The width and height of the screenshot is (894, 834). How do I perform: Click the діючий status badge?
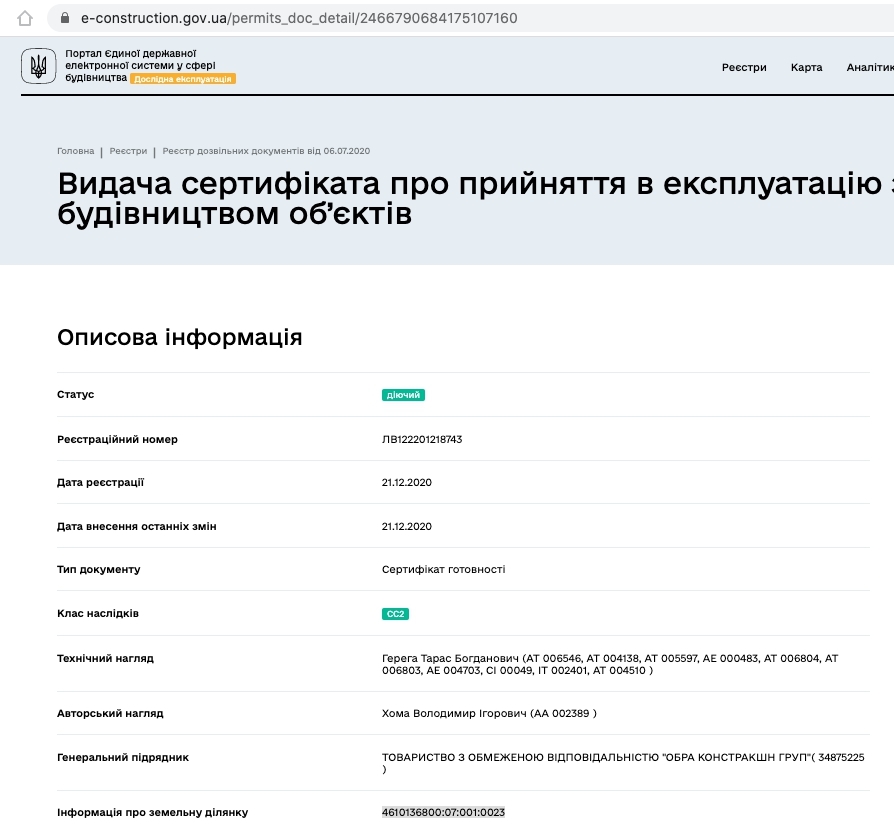click(403, 395)
